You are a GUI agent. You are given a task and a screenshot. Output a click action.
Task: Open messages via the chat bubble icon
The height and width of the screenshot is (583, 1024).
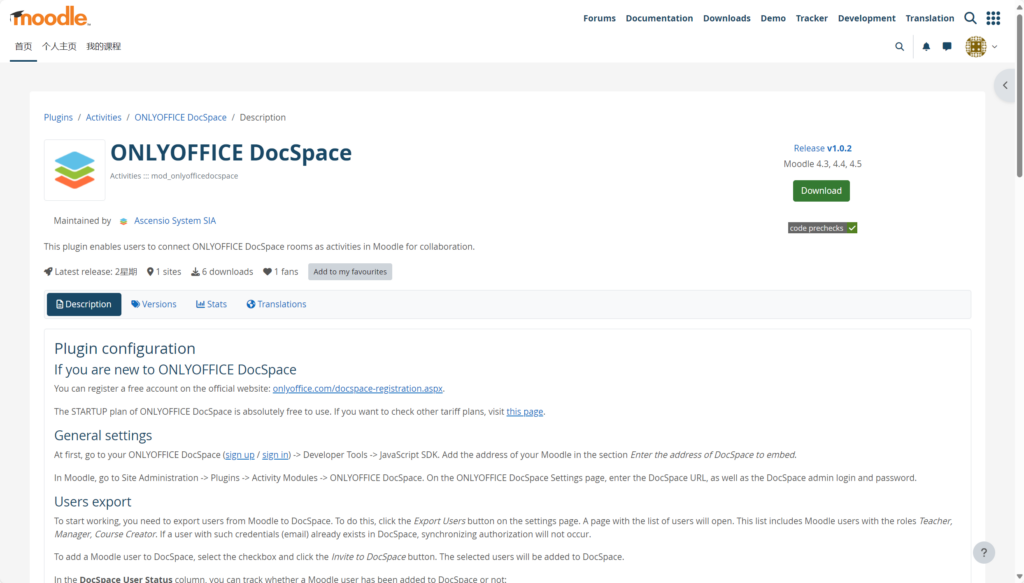point(946,46)
